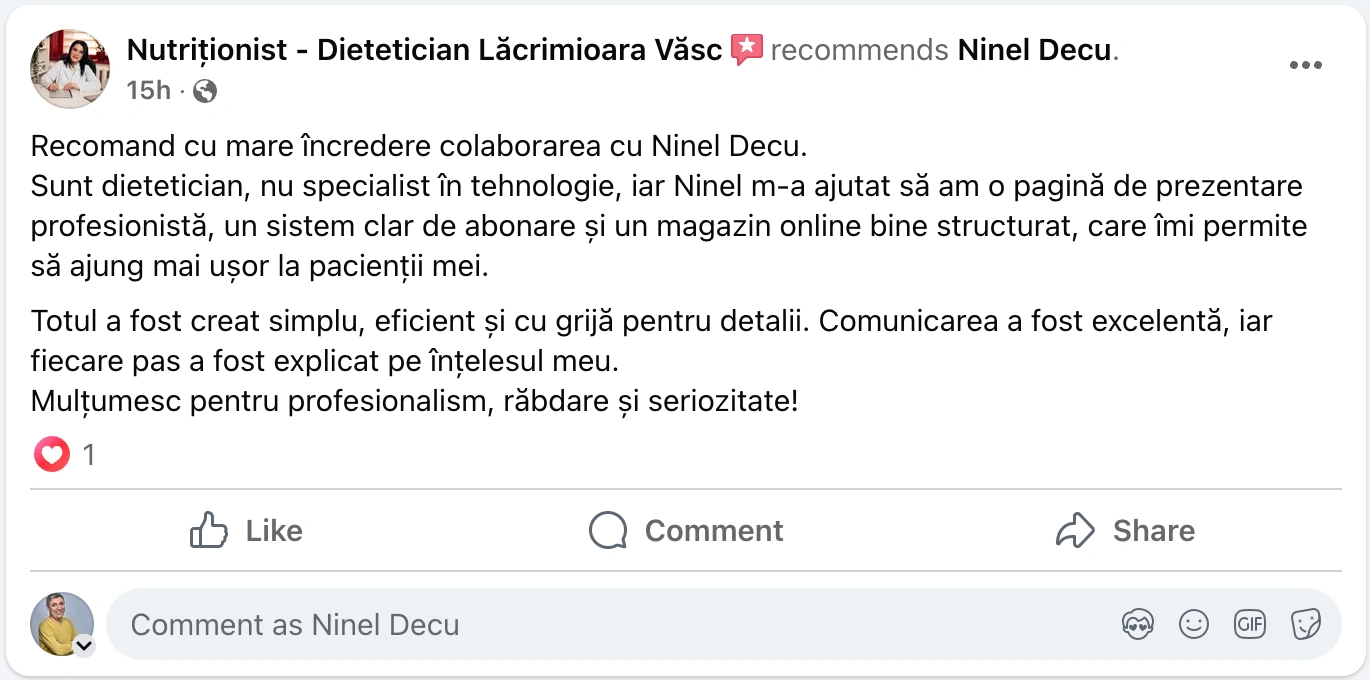Expand the commenter identity switcher chevron

click(85, 645)
